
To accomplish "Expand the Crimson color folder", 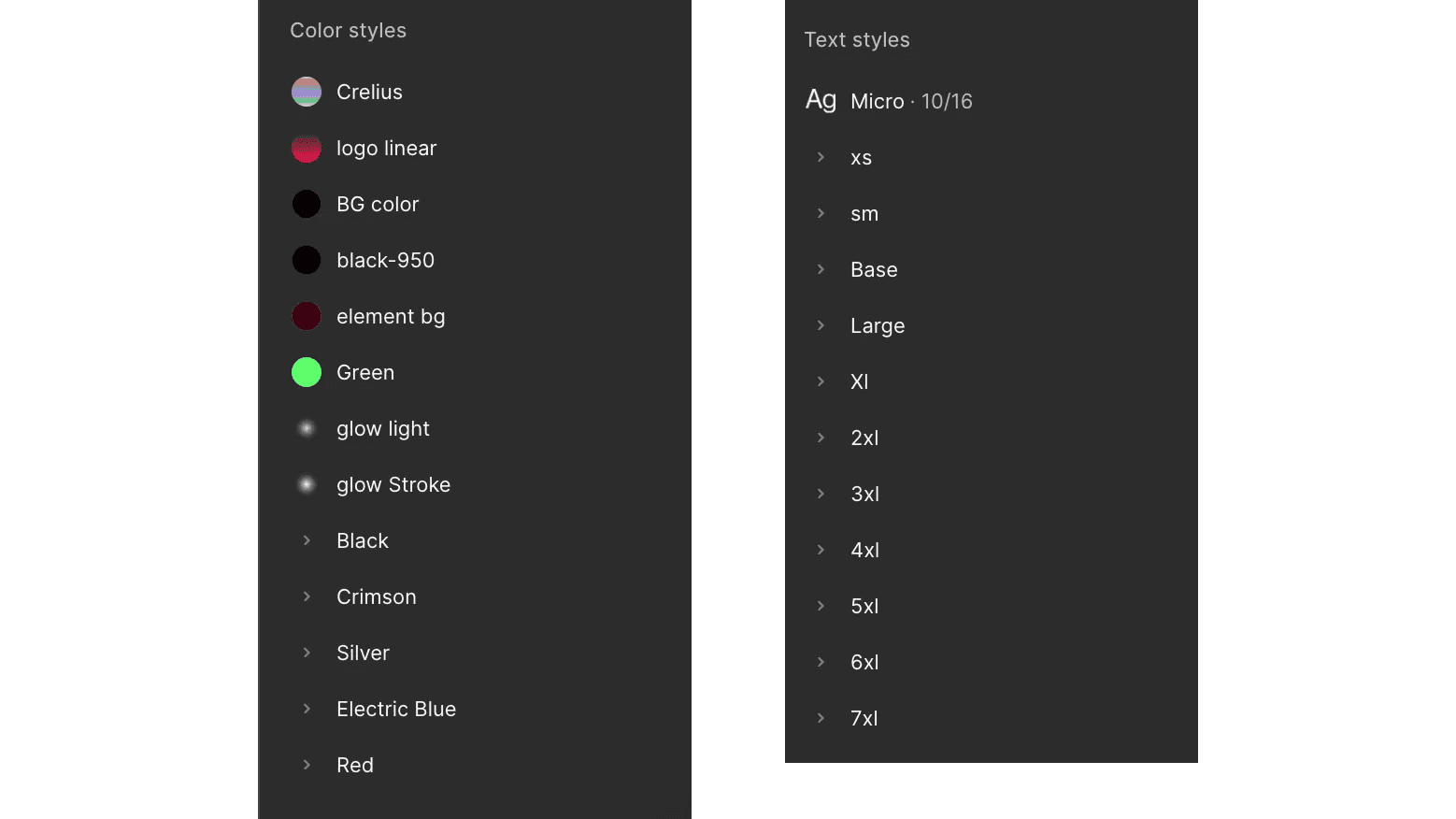I will [307, 596].
